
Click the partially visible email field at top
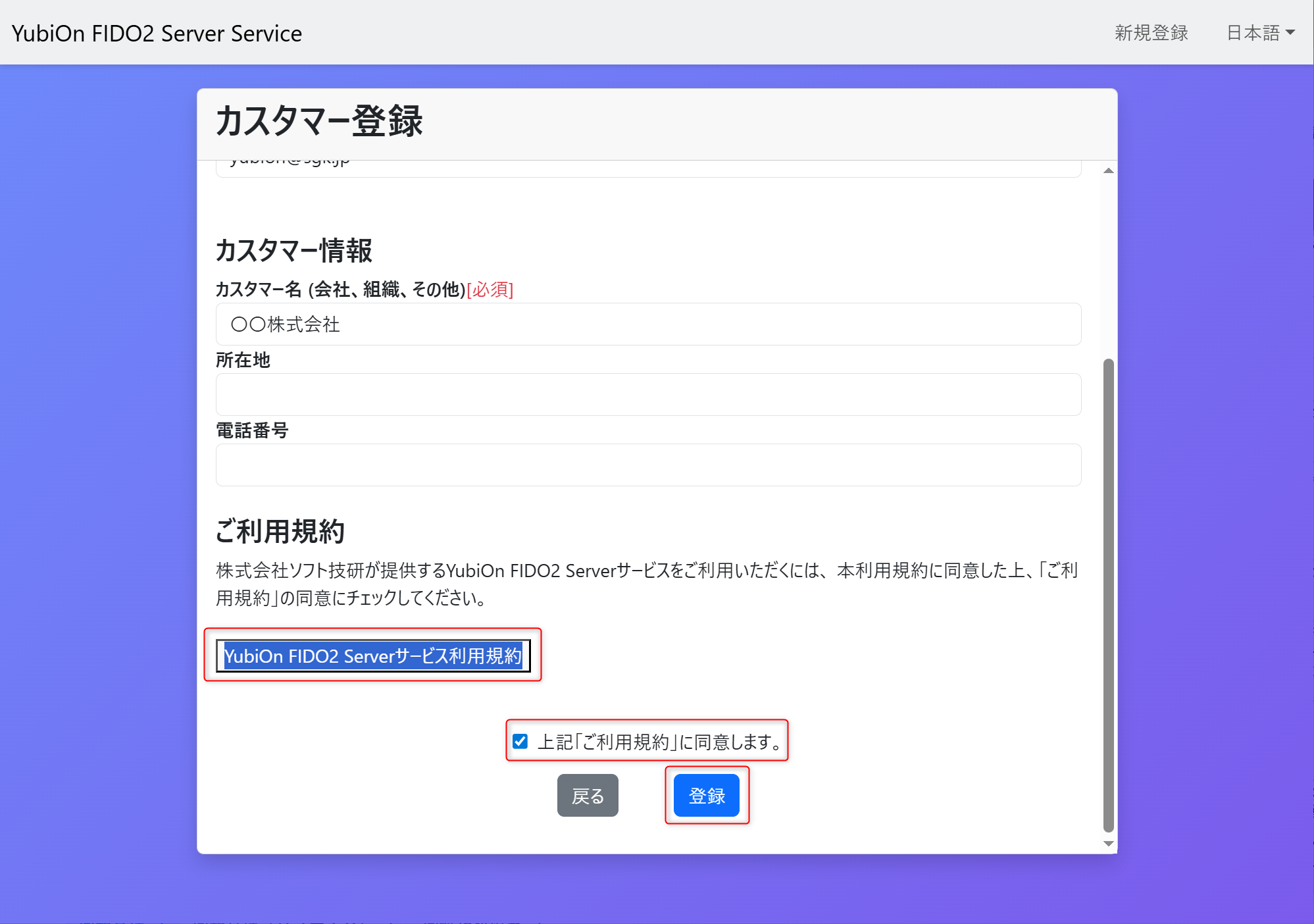648,168
